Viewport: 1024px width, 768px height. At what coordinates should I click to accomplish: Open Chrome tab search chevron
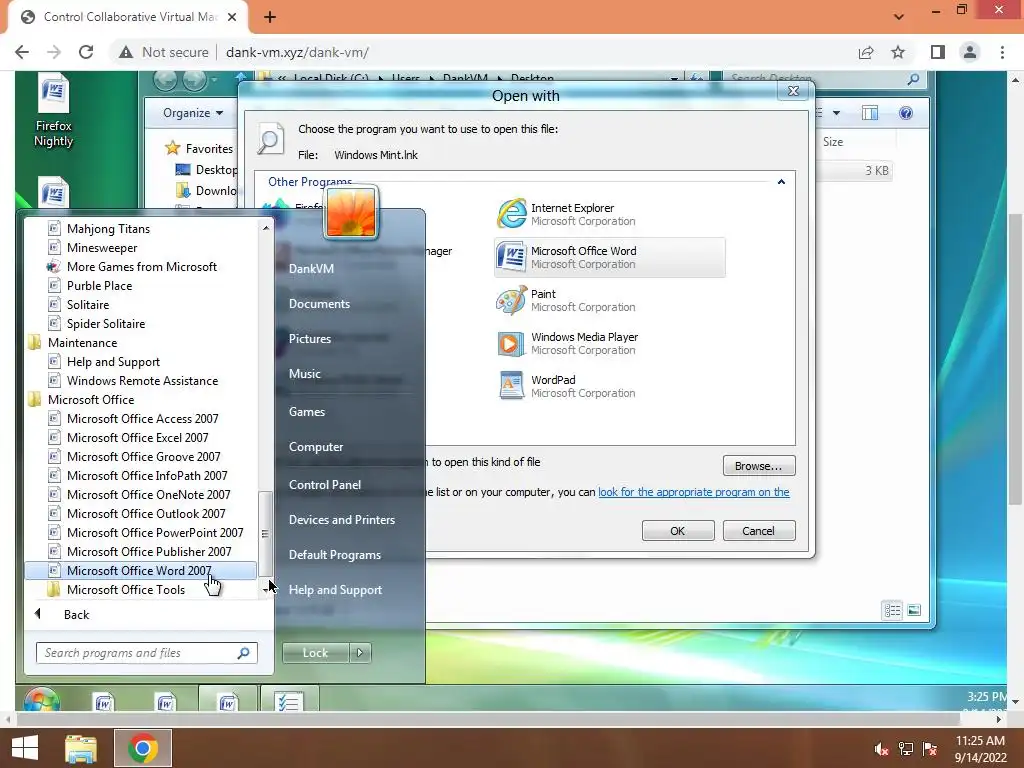coord(899,16)
